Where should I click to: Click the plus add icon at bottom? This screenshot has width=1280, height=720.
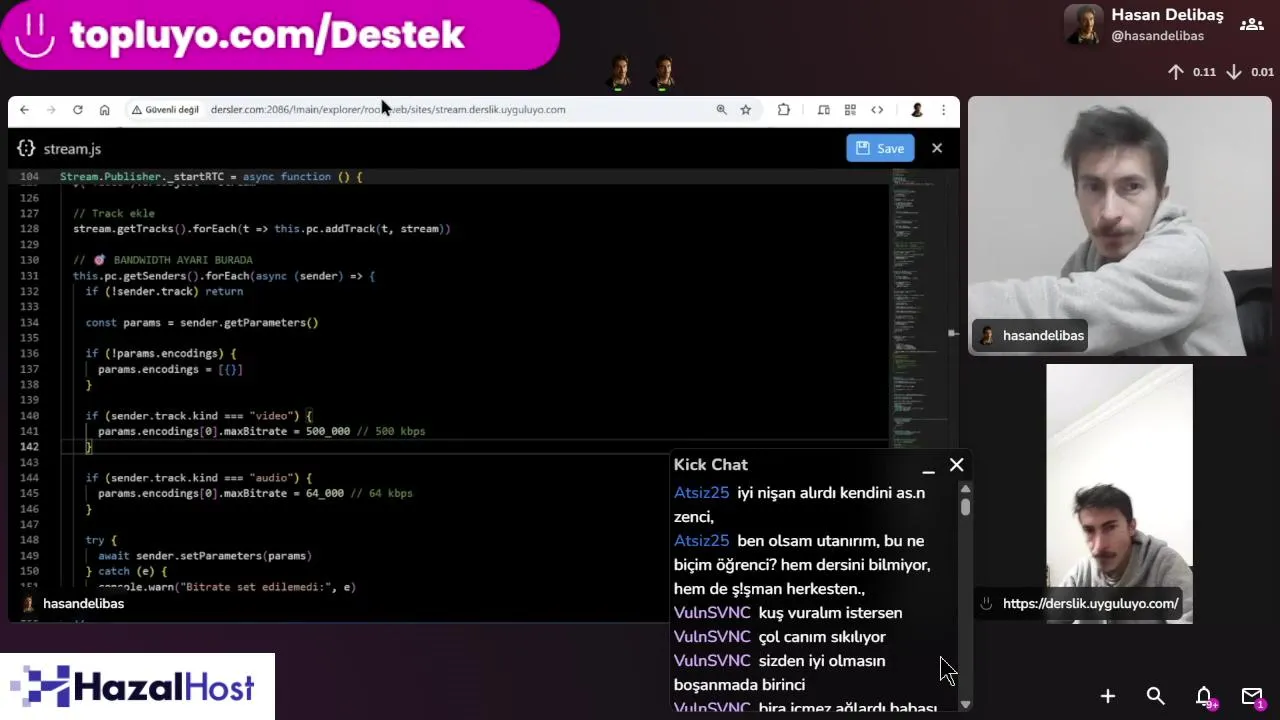tap(1108, 696)
